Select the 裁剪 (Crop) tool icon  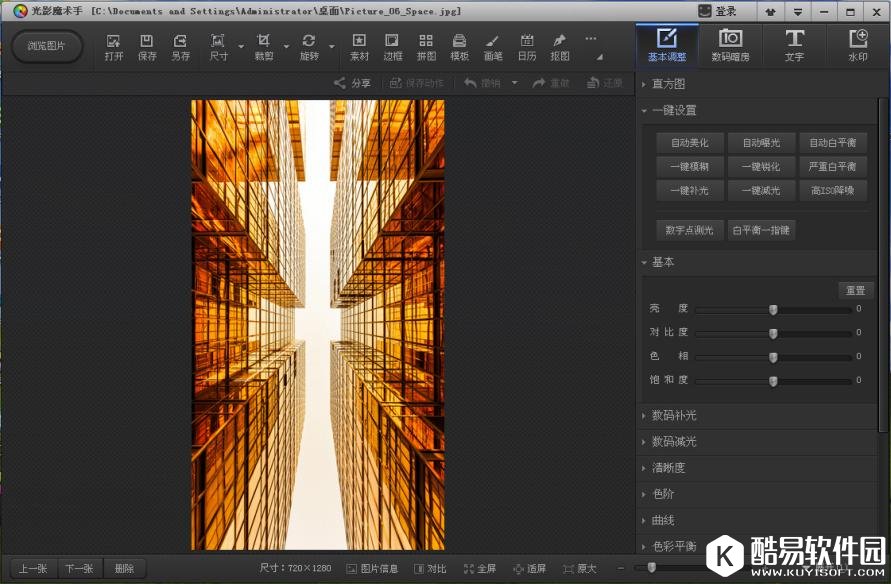pos(264,47)
